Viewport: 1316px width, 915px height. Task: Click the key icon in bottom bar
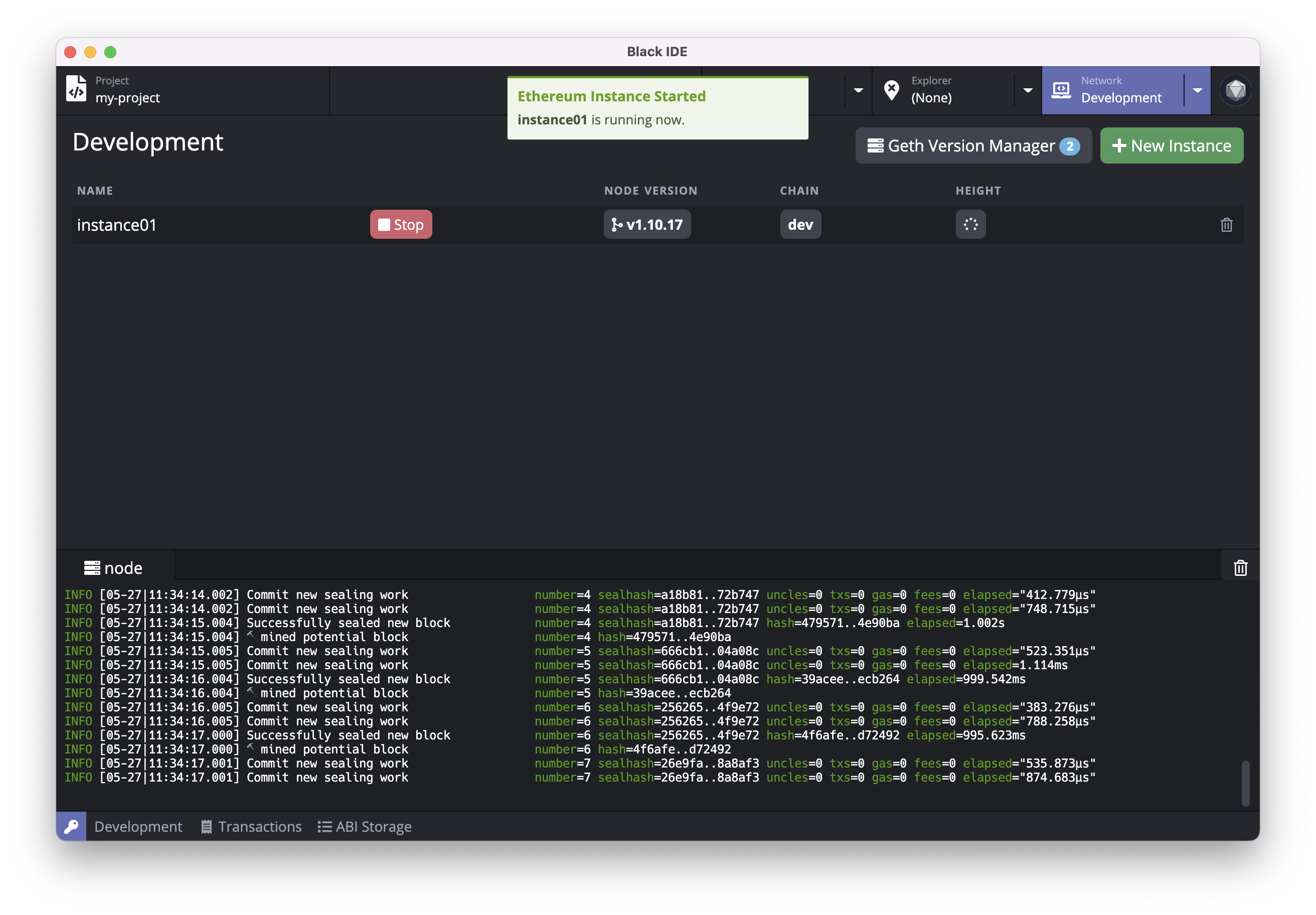pyautogui.click(x=71, y=826)
